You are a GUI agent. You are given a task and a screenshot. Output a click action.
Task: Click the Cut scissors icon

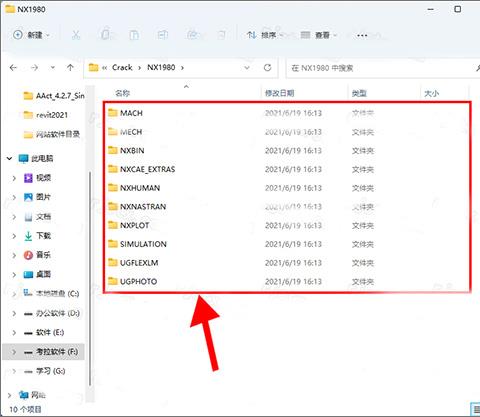point(76,35)
